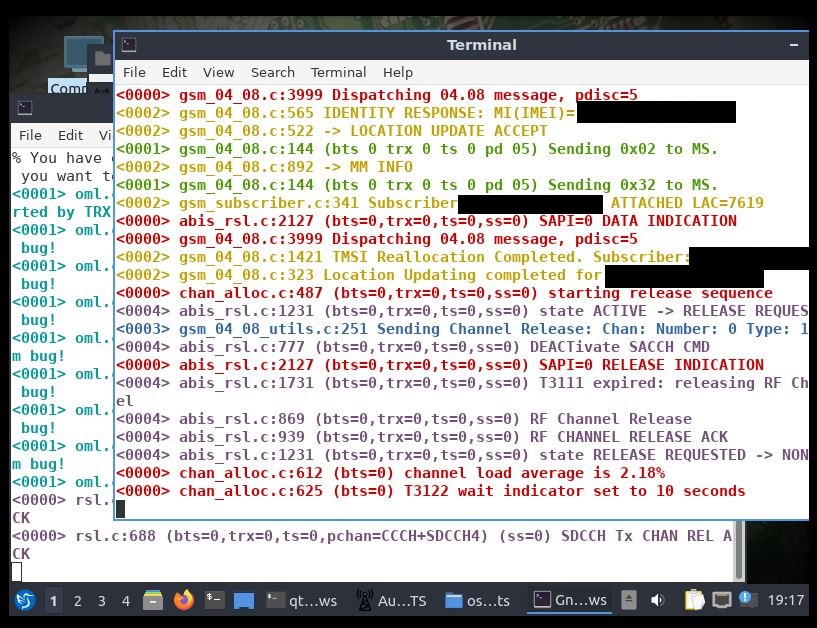The height and width of the screenshot is (628, 817).
Task: Open the volume control tray icon
Action: 657,600
